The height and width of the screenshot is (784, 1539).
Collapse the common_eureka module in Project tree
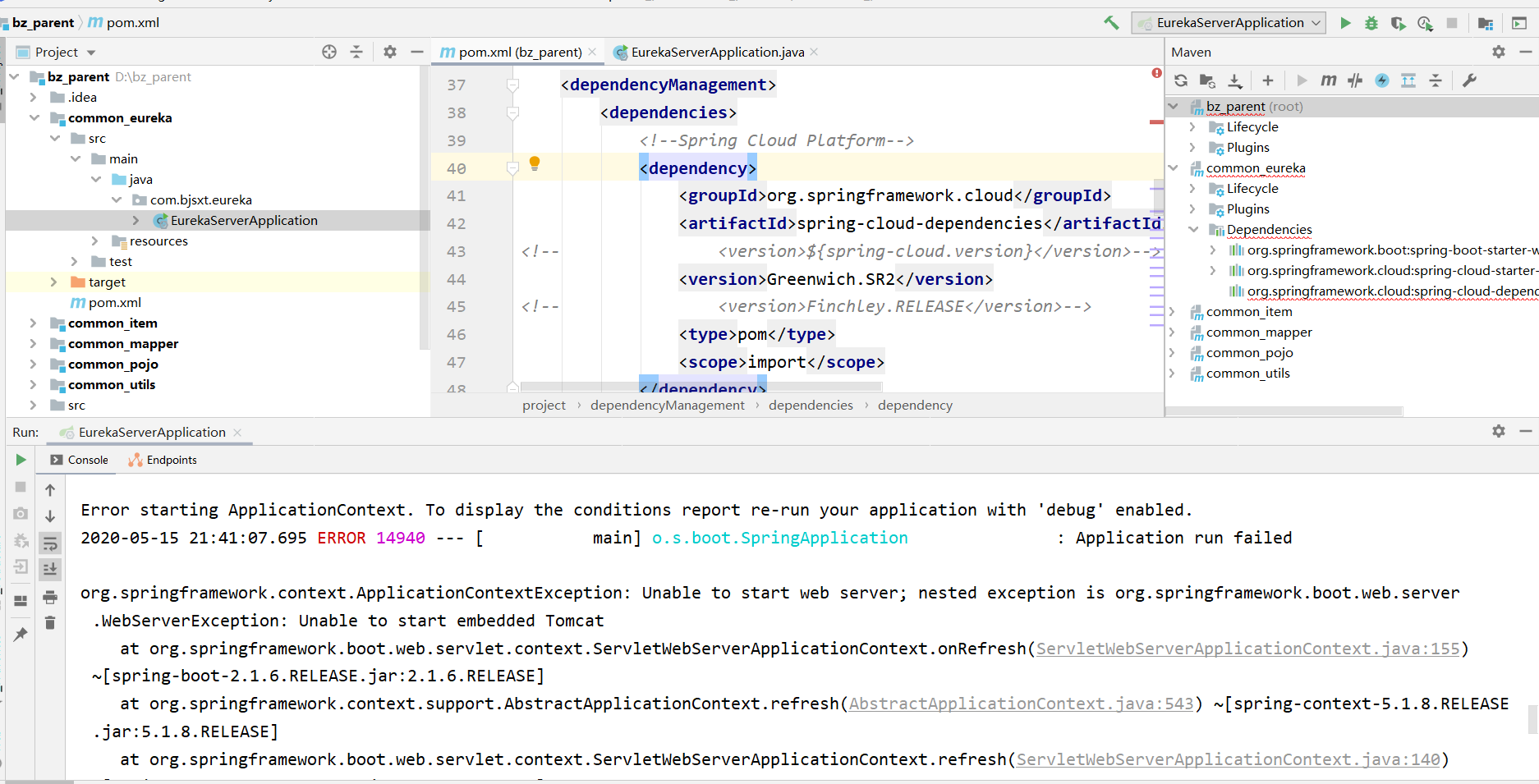pyautogui.click(x=34, y=117)
